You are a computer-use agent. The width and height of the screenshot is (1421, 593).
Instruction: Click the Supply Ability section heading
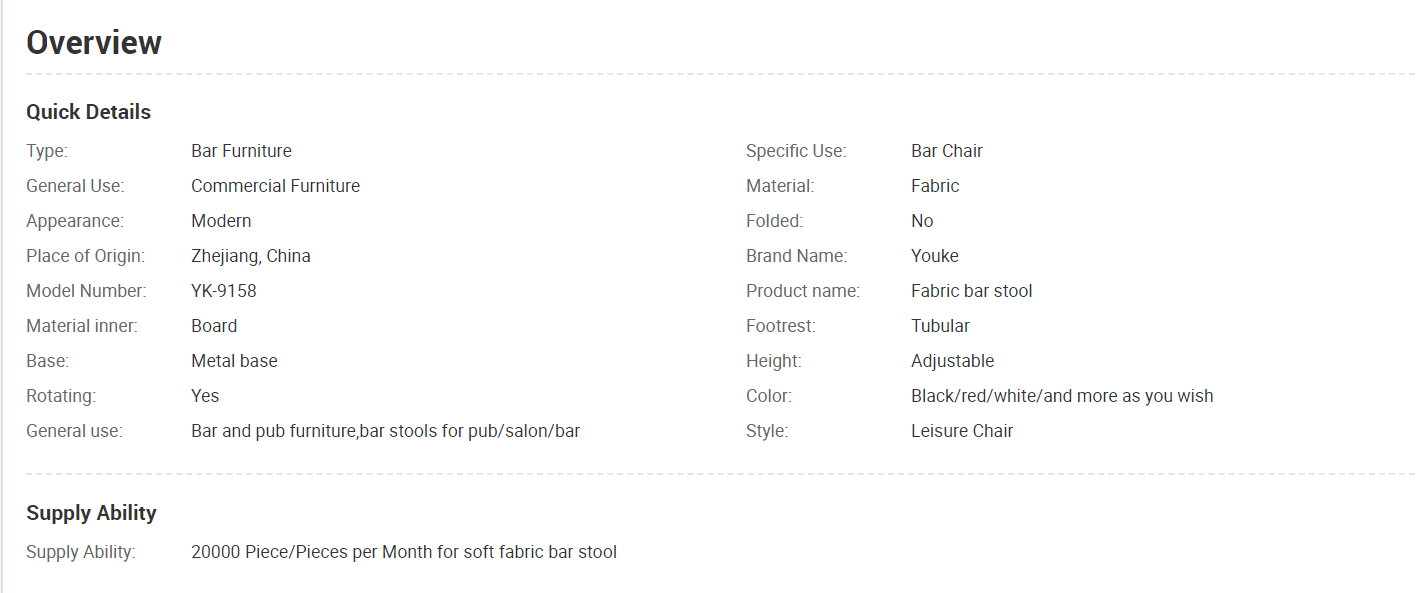[91, 513]
